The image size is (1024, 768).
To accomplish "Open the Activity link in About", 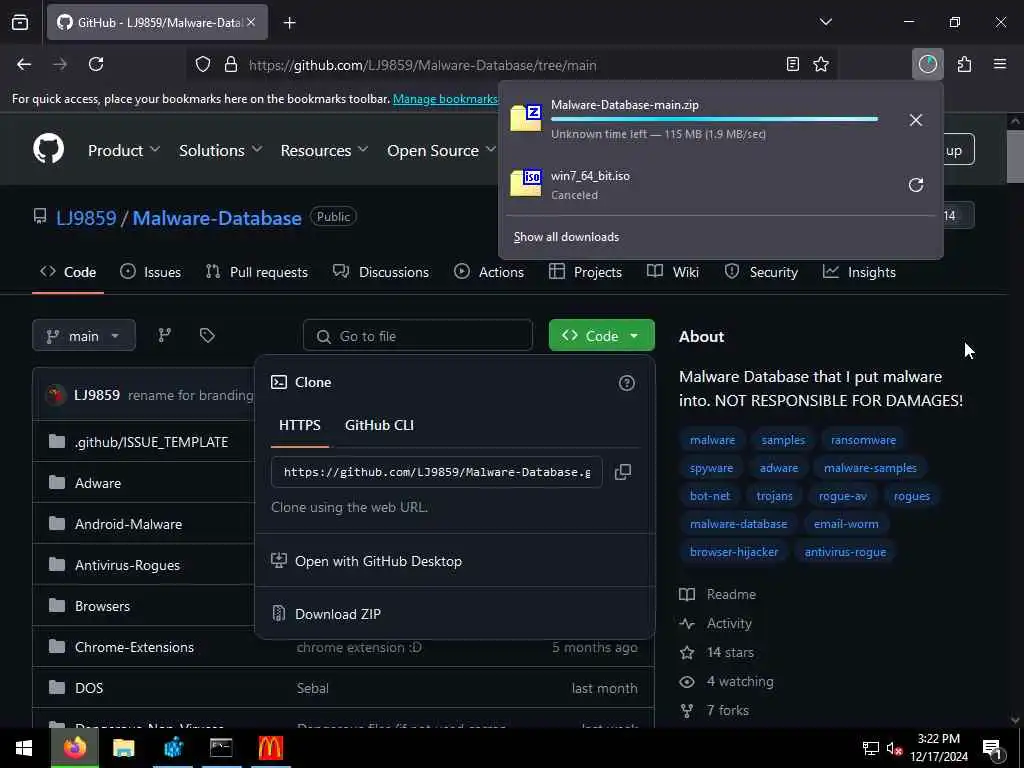I will point(729,624).
